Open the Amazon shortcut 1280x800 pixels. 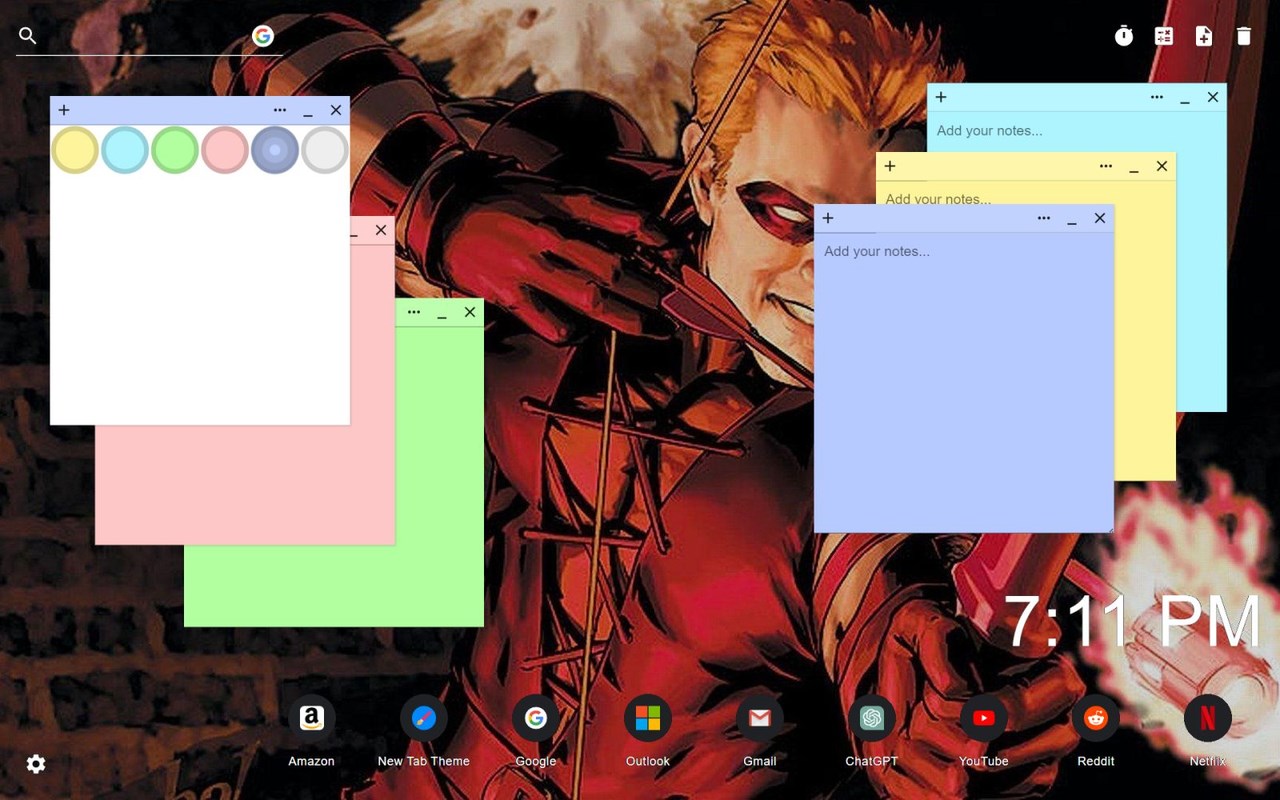[x=312, y=718]
